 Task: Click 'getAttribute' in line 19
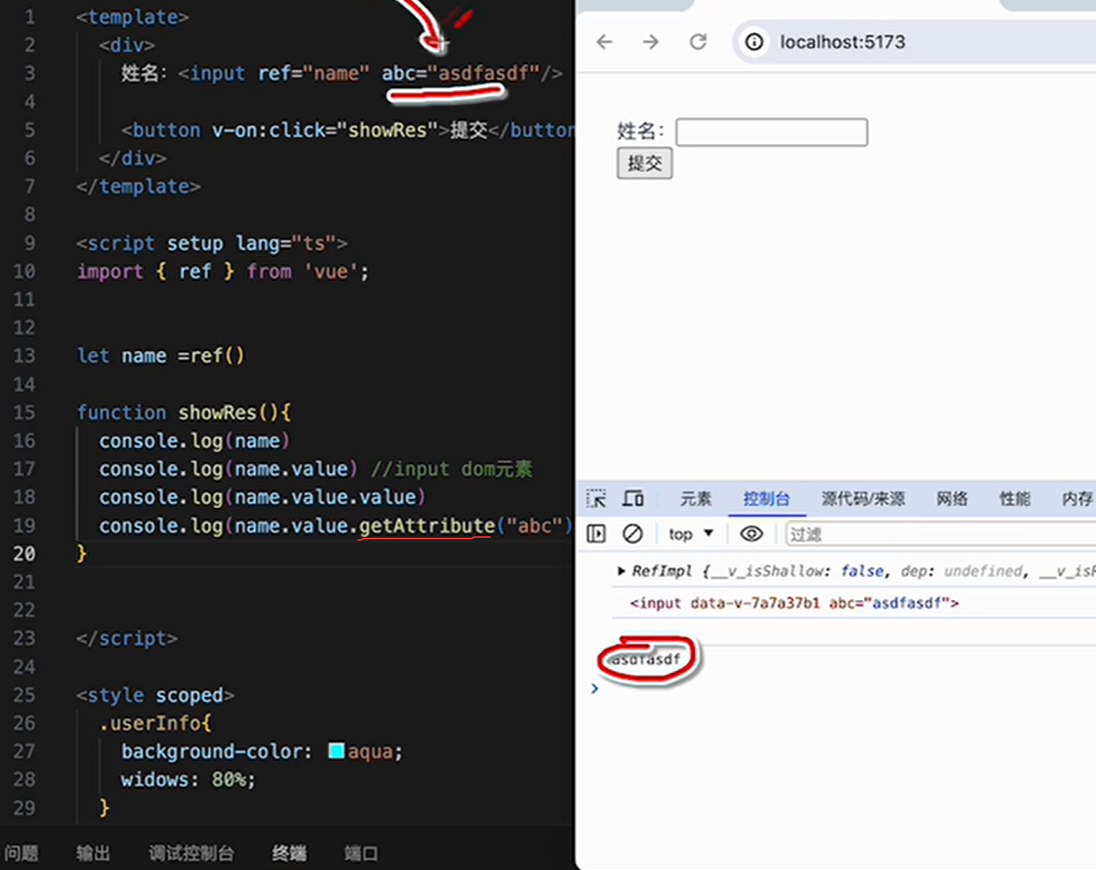(x=426, y=525)
